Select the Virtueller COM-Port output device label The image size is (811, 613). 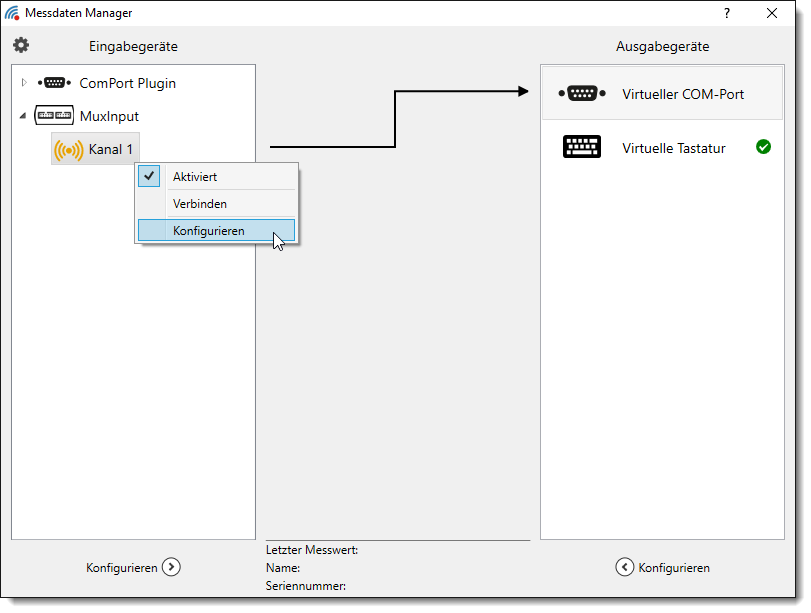pos(682,94)
